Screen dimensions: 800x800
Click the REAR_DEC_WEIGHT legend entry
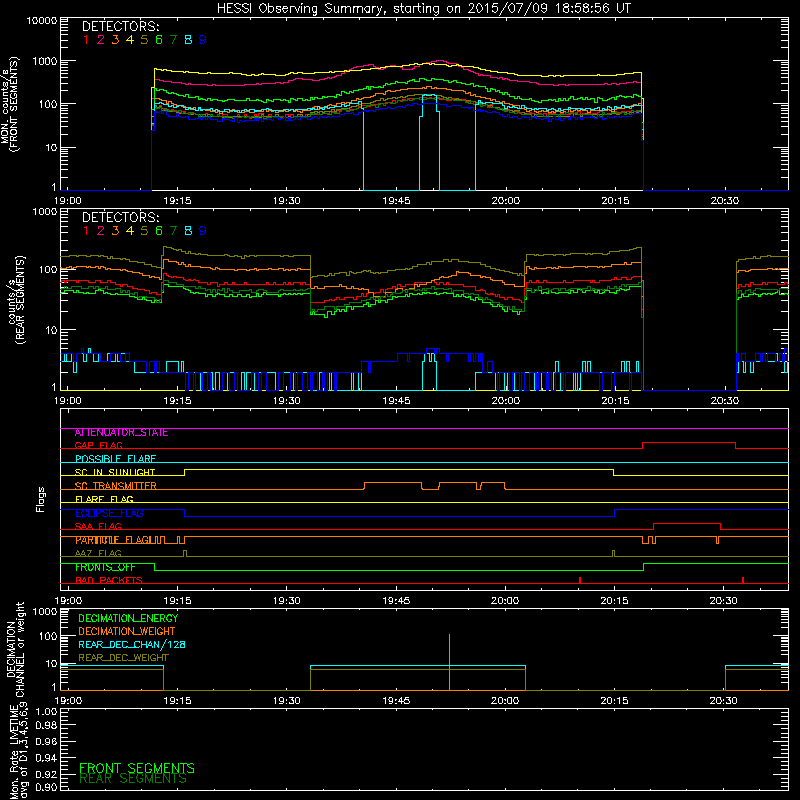[x=123, y=658]
